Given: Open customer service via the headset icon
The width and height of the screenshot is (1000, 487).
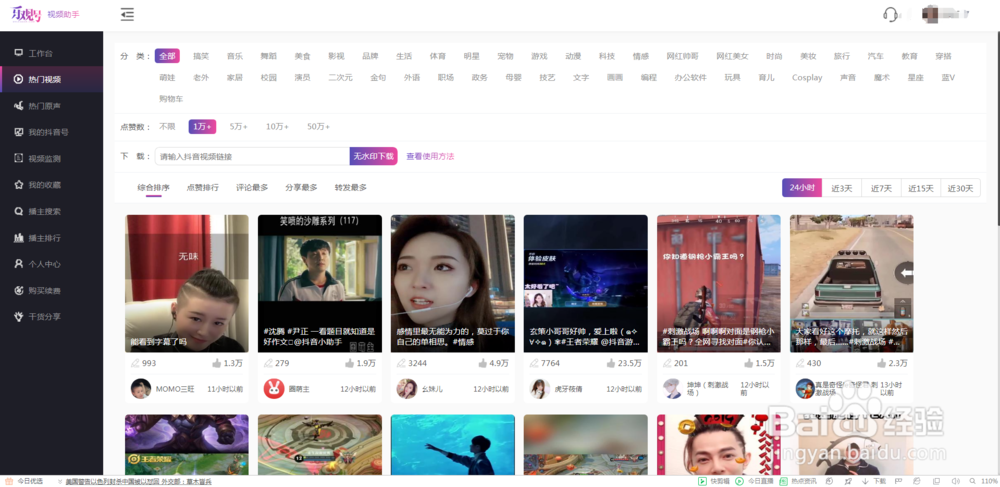Looking at the screenshot, I should [891, 14].
